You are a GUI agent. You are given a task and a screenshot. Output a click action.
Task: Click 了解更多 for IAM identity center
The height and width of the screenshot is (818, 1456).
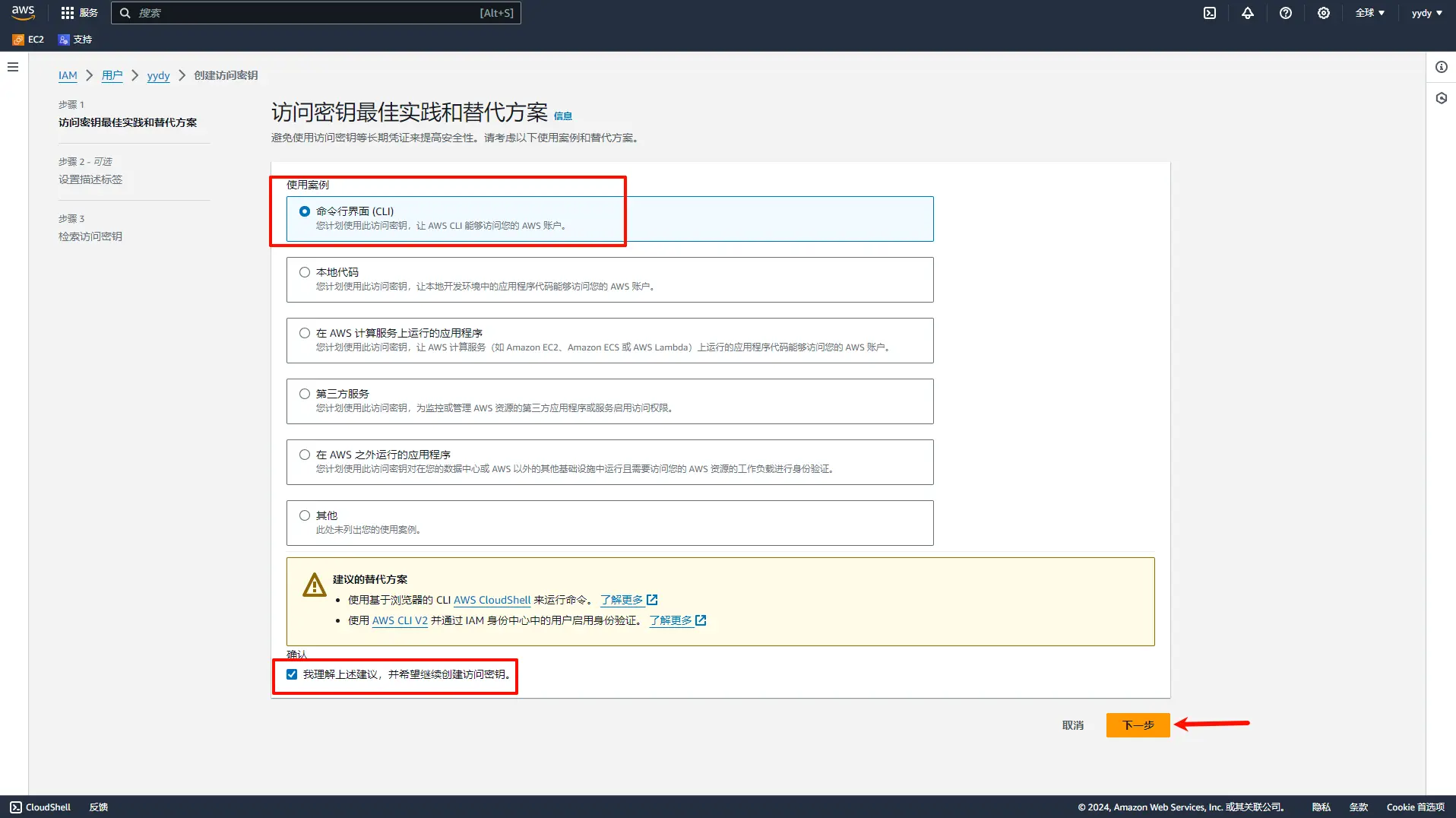click(670, 620)
